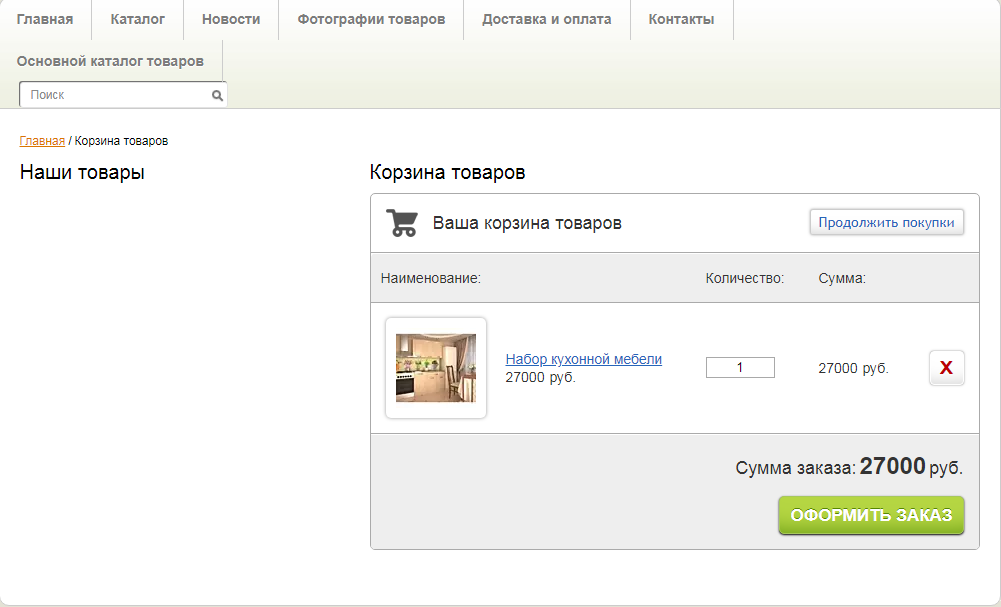Click the Наши товары sidebar heading
1001x607 pixels.
tap(82, 172)
